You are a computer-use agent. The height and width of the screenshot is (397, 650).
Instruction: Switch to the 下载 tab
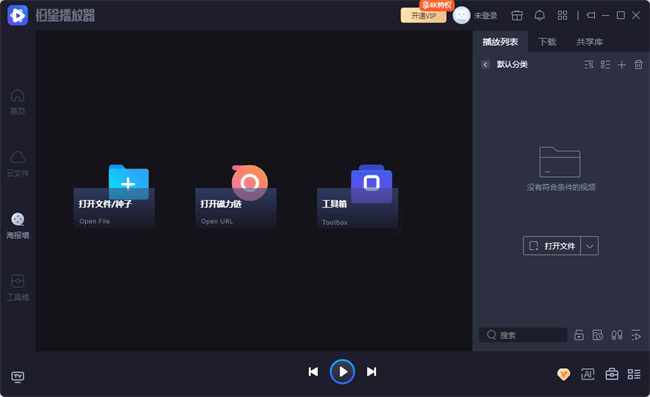pos(547,42)
